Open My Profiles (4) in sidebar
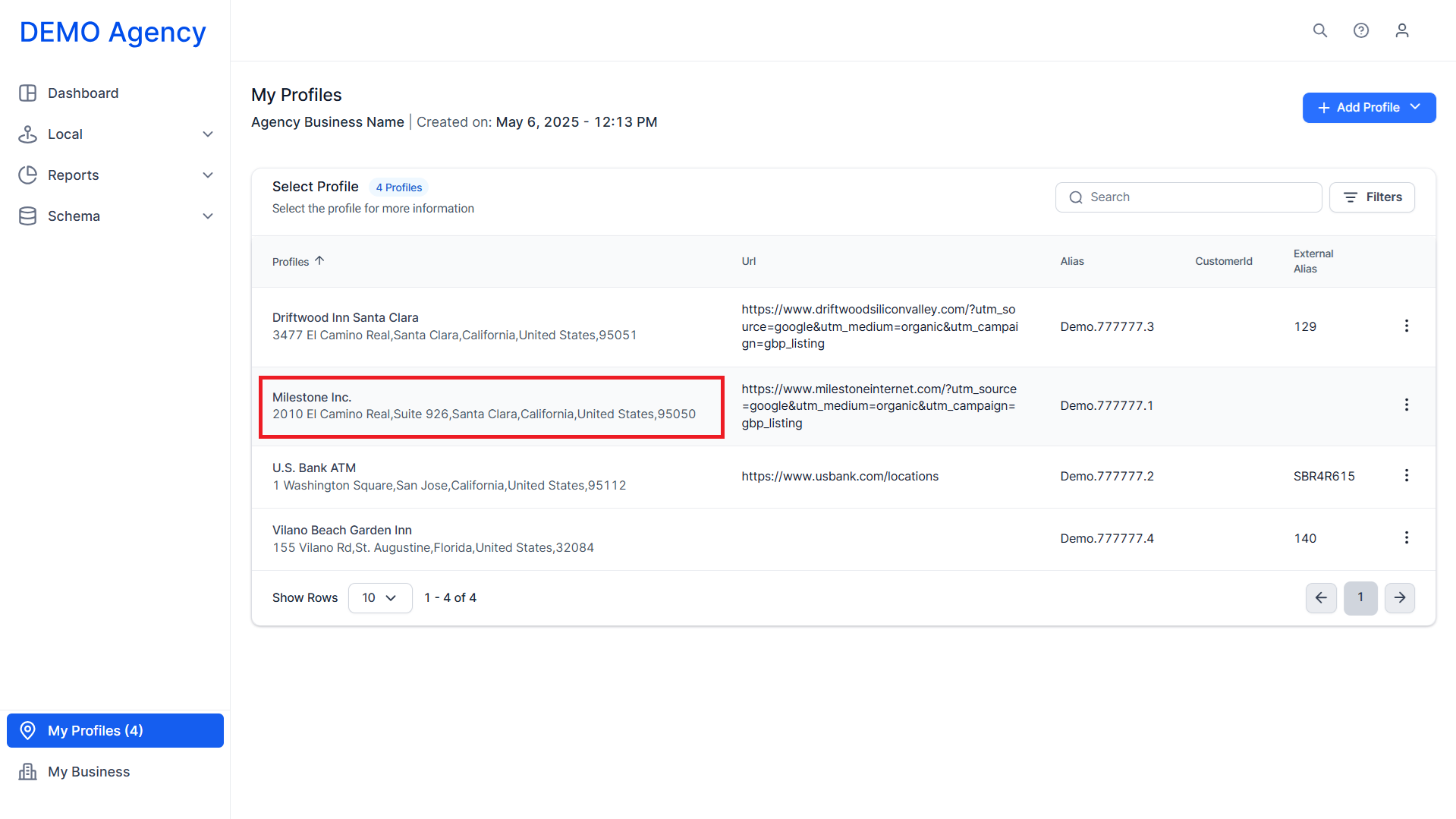Screen dimensions: 1456x819 (115, 731)
